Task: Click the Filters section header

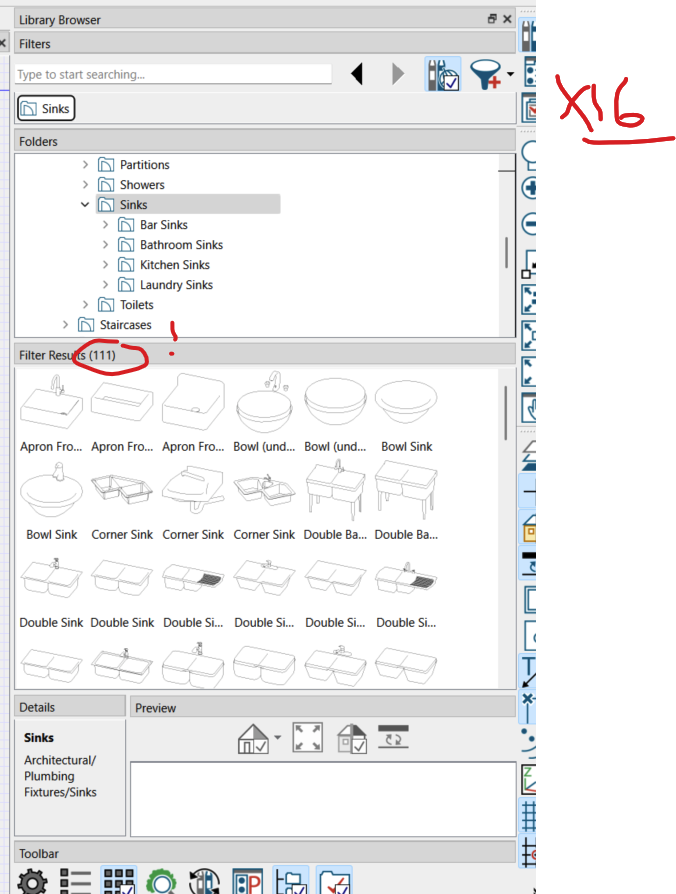Action: pos(265,43)
